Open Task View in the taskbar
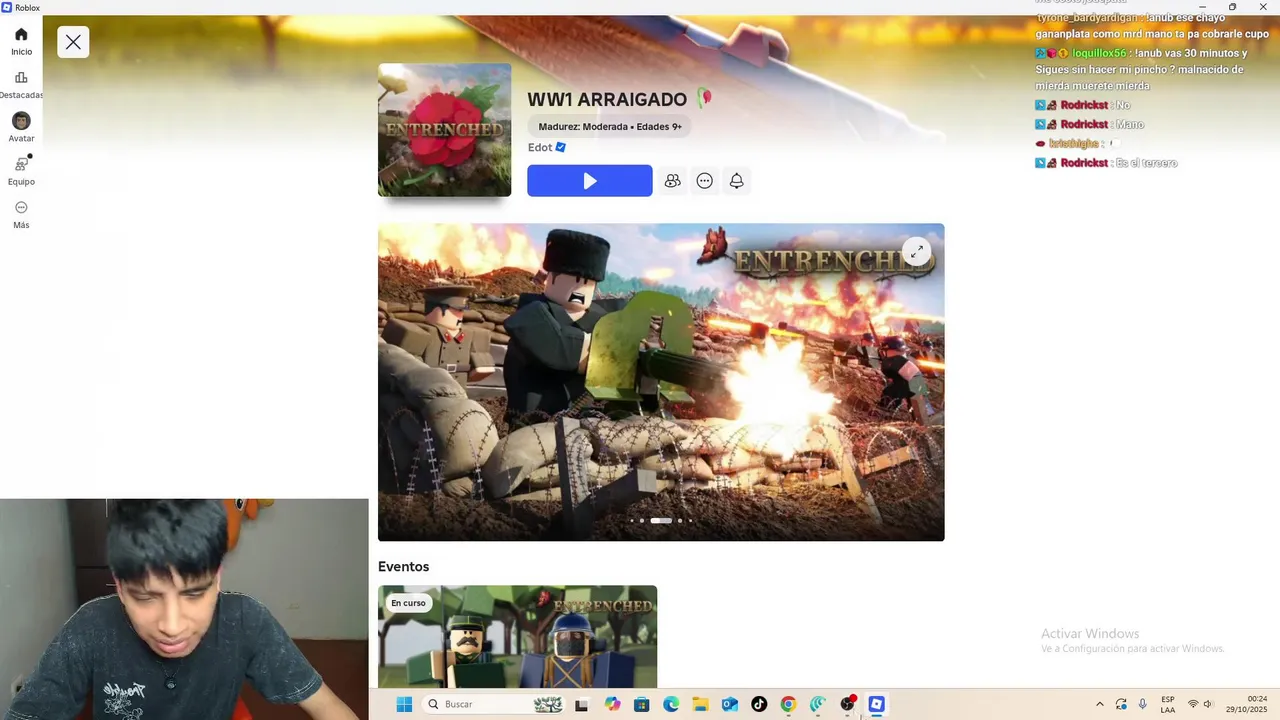The width and height of the screenshot is (1280, 720). (581, 704)
